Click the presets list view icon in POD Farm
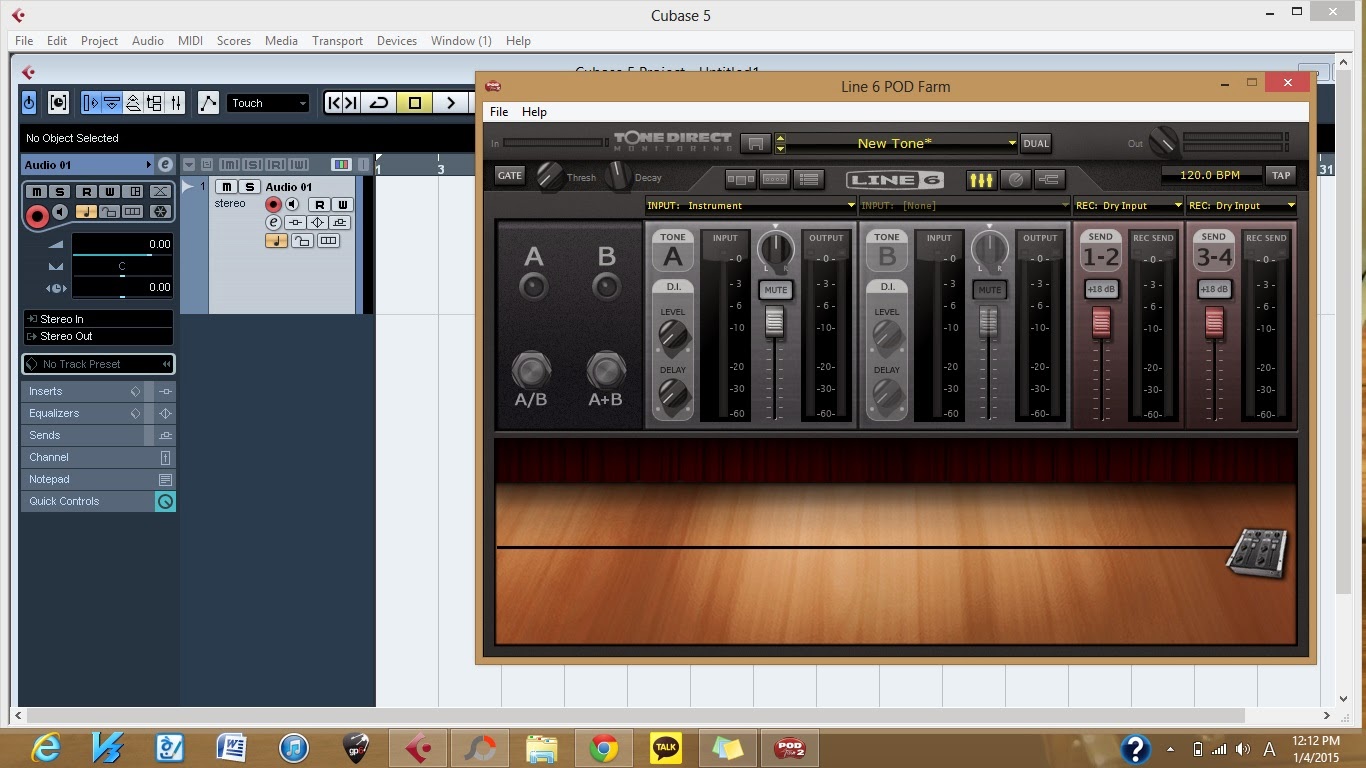The height and width of the screenshot is (768, 1366). [x=809, y=180]
